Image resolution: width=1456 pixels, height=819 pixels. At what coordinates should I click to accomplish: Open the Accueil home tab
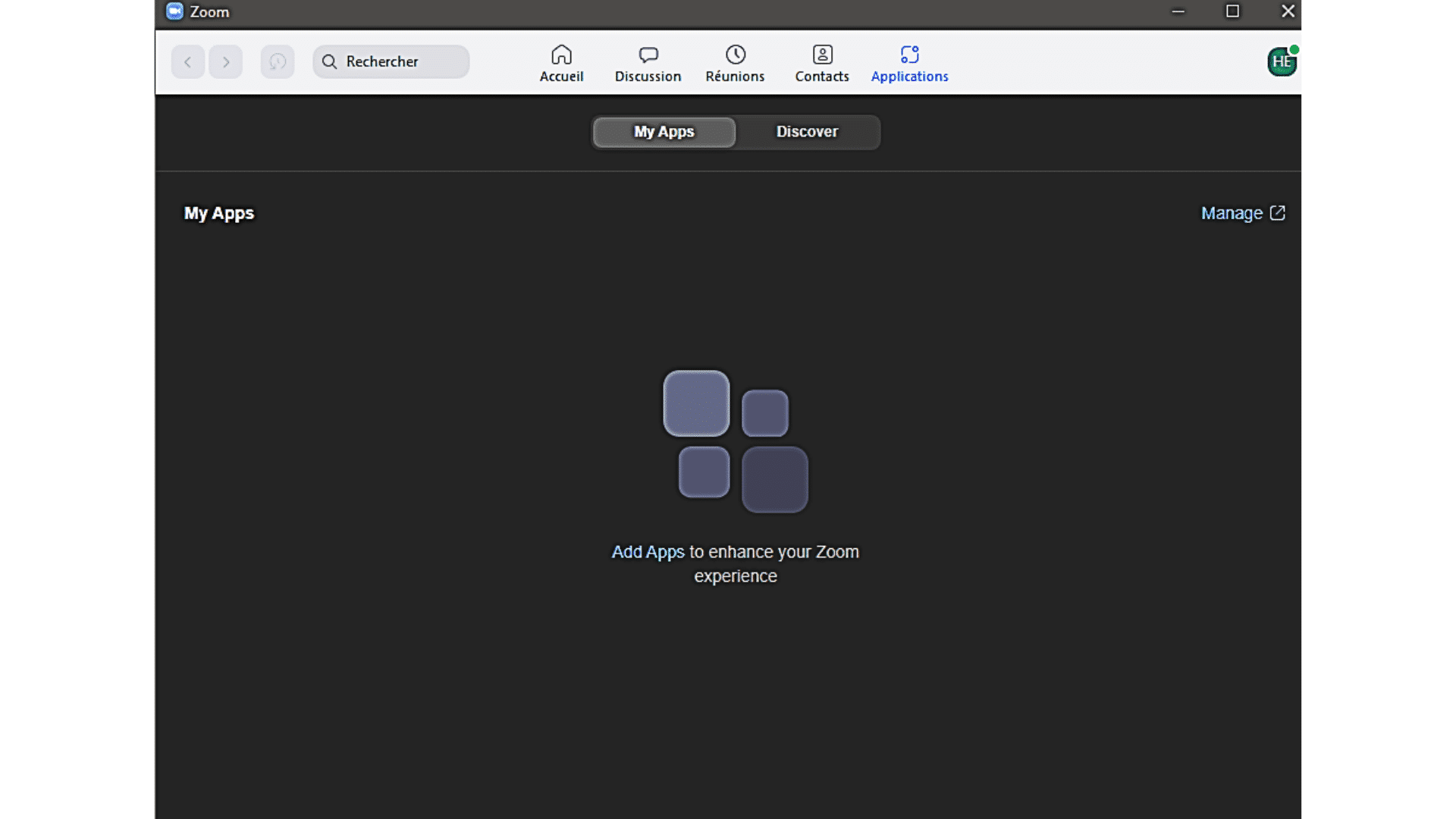click(561, 64)
